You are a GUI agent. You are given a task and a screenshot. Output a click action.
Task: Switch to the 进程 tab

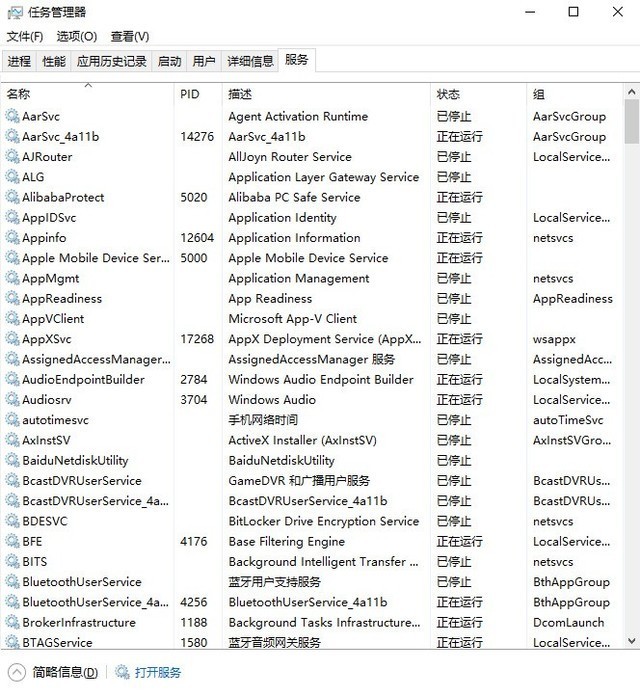click(19, 61)
